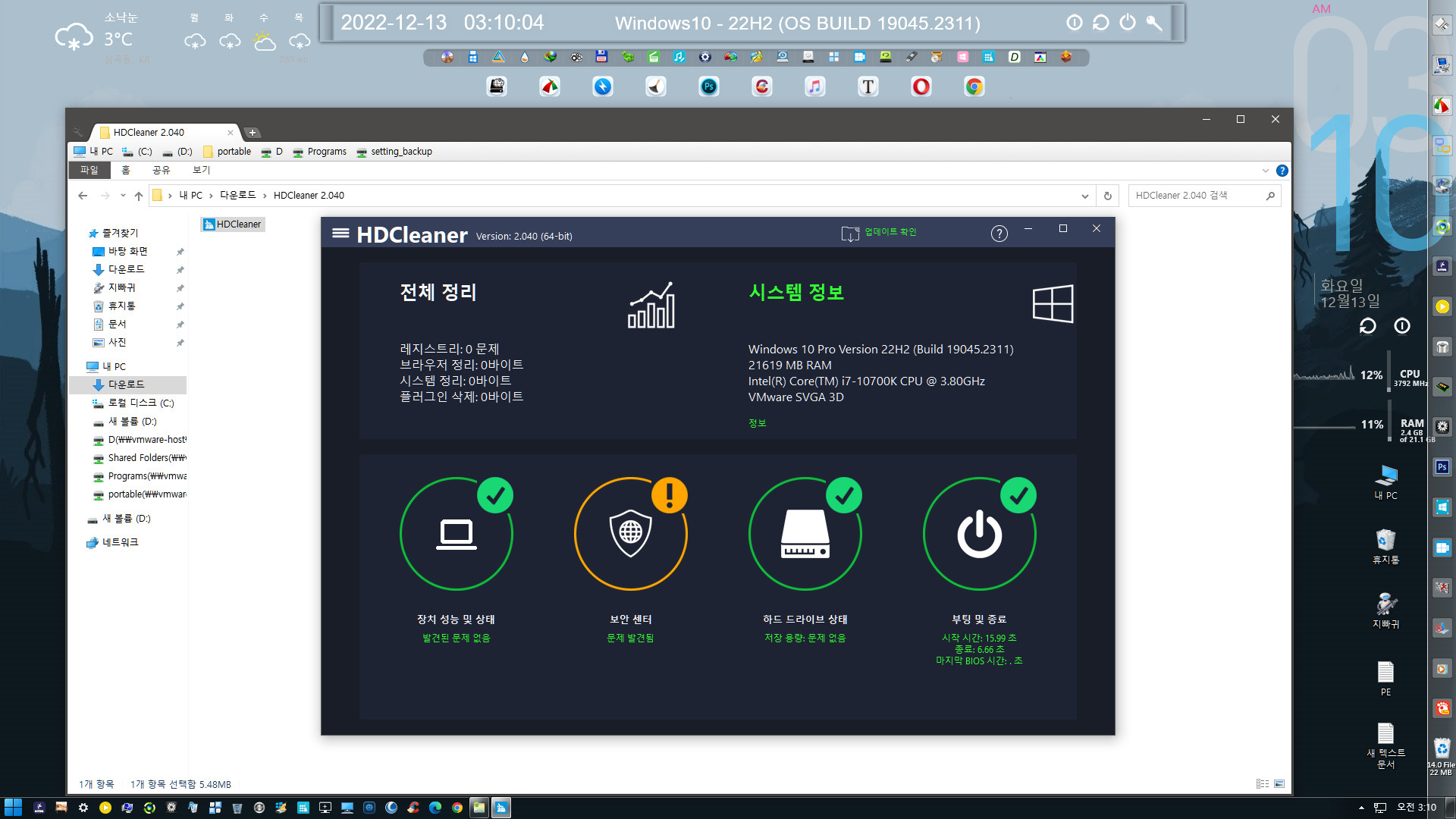Open the '파일' ribbon tab in Explorer
Viewport: 1456px width, 819px height.
(x=89, y=170)
